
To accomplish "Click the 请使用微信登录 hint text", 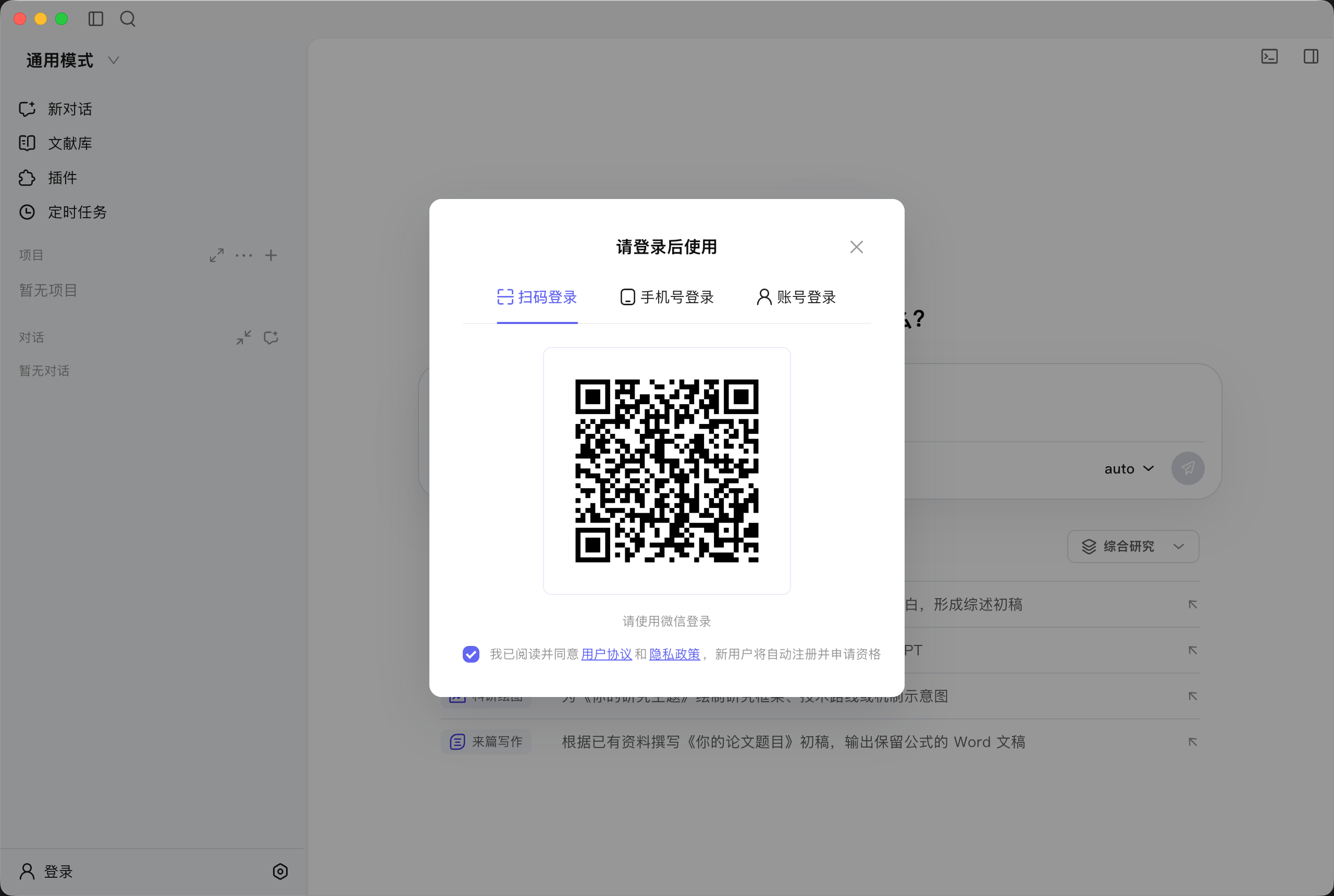I will point(667,621).
